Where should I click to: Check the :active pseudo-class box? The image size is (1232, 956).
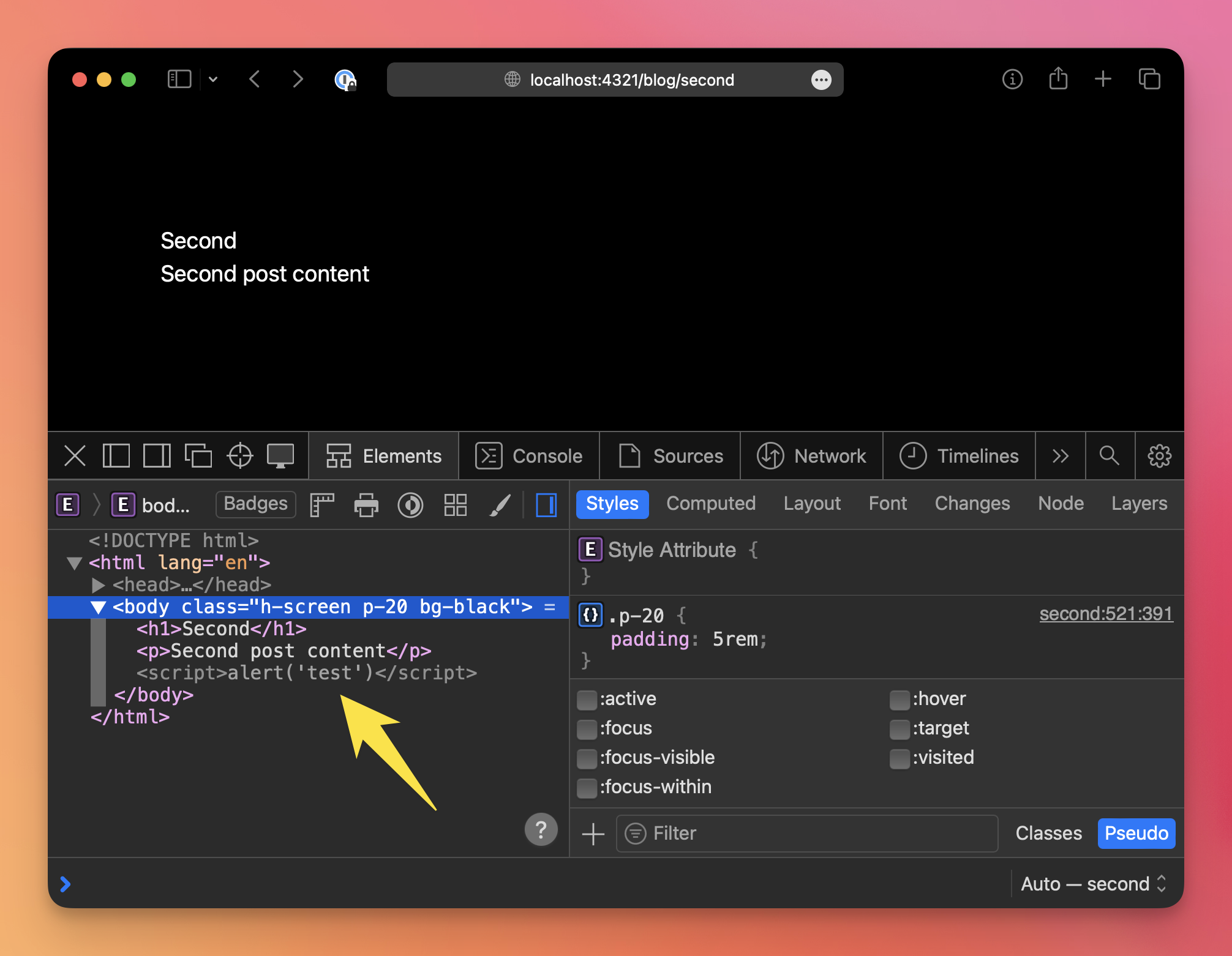pyautogui.click(x=587, y=700)
